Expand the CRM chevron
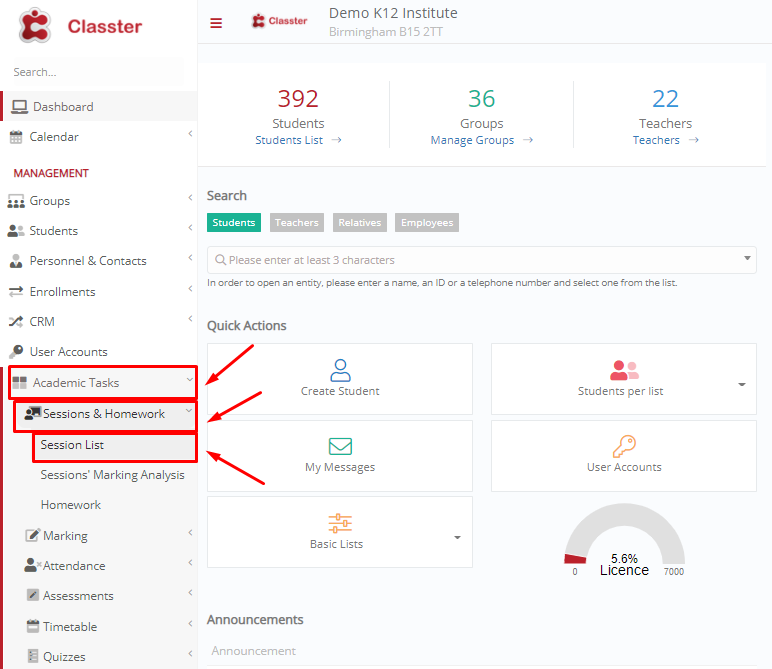 [190, 319]
